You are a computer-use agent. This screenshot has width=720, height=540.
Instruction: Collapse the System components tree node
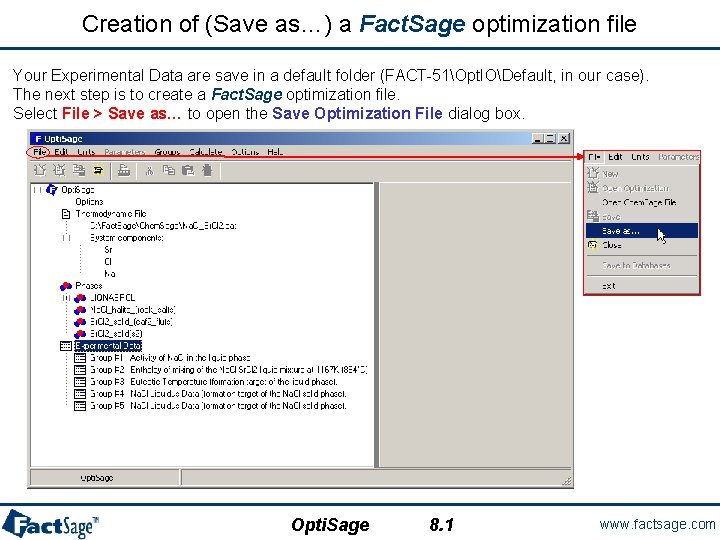coord(67,238)
